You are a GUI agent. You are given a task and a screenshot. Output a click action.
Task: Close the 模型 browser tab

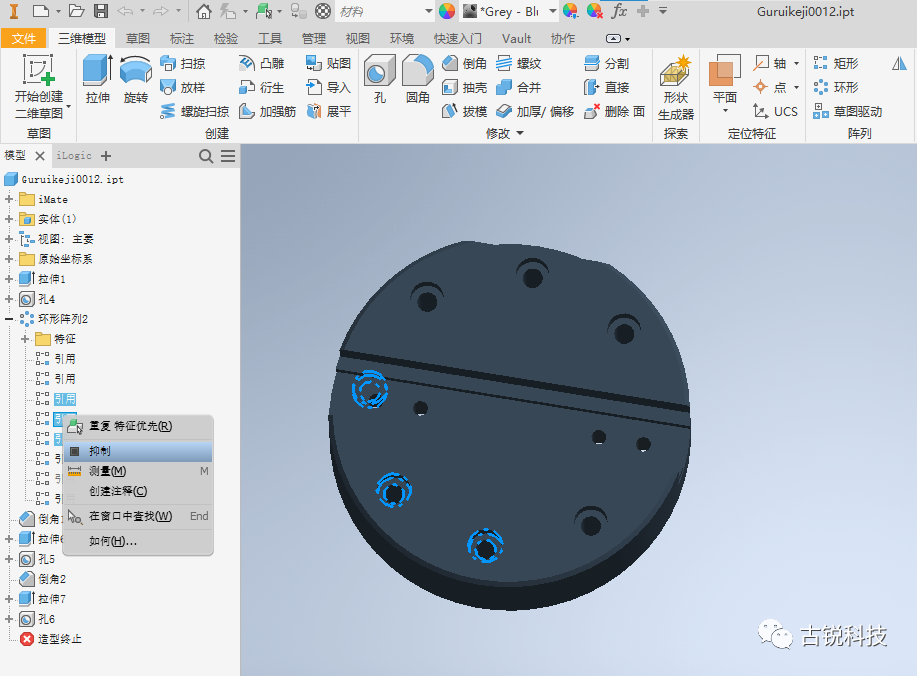pos(40,156)
